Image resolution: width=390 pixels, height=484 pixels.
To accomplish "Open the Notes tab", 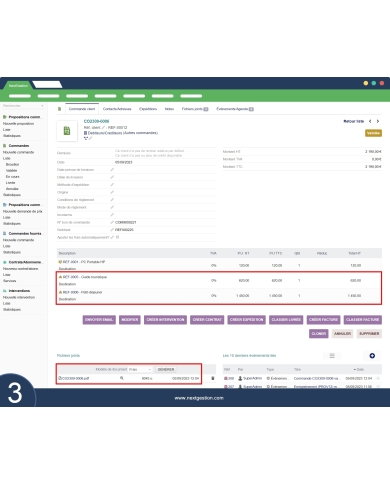I will pyautogui.click(x=169, y=109).
